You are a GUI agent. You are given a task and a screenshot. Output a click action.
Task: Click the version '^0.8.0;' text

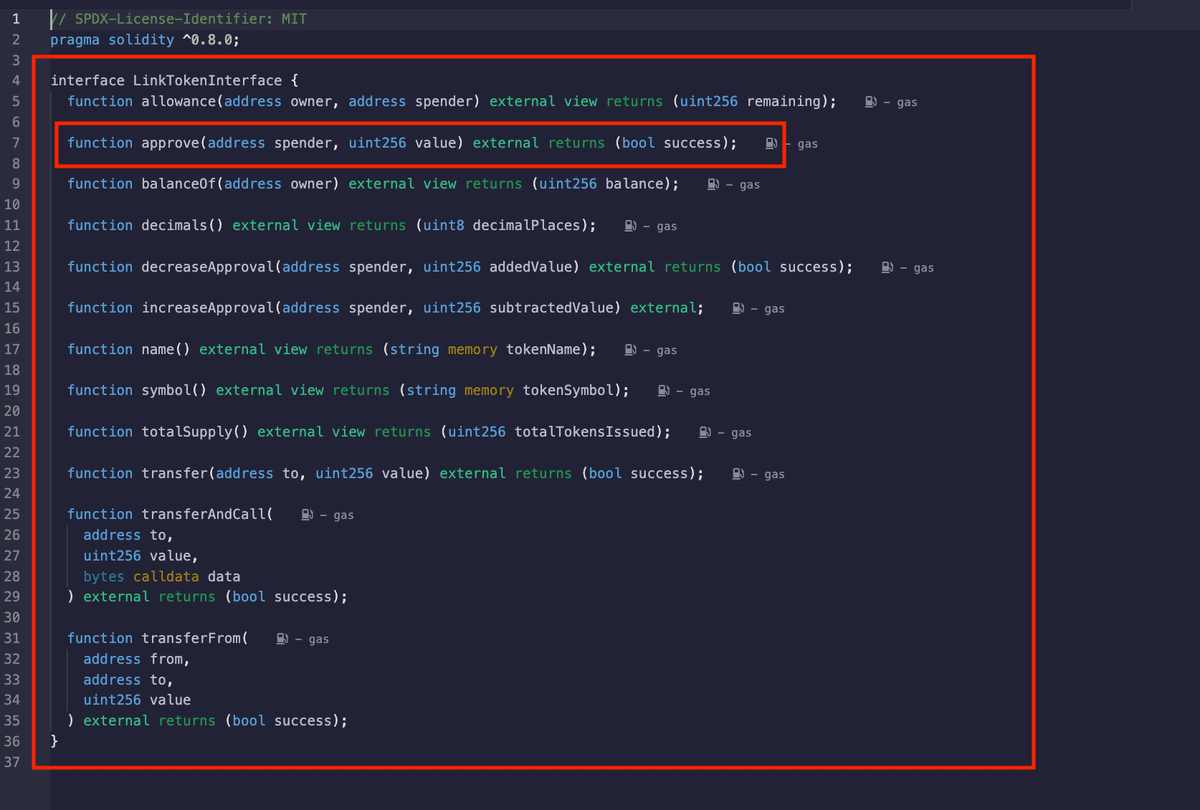coord(211,39)
